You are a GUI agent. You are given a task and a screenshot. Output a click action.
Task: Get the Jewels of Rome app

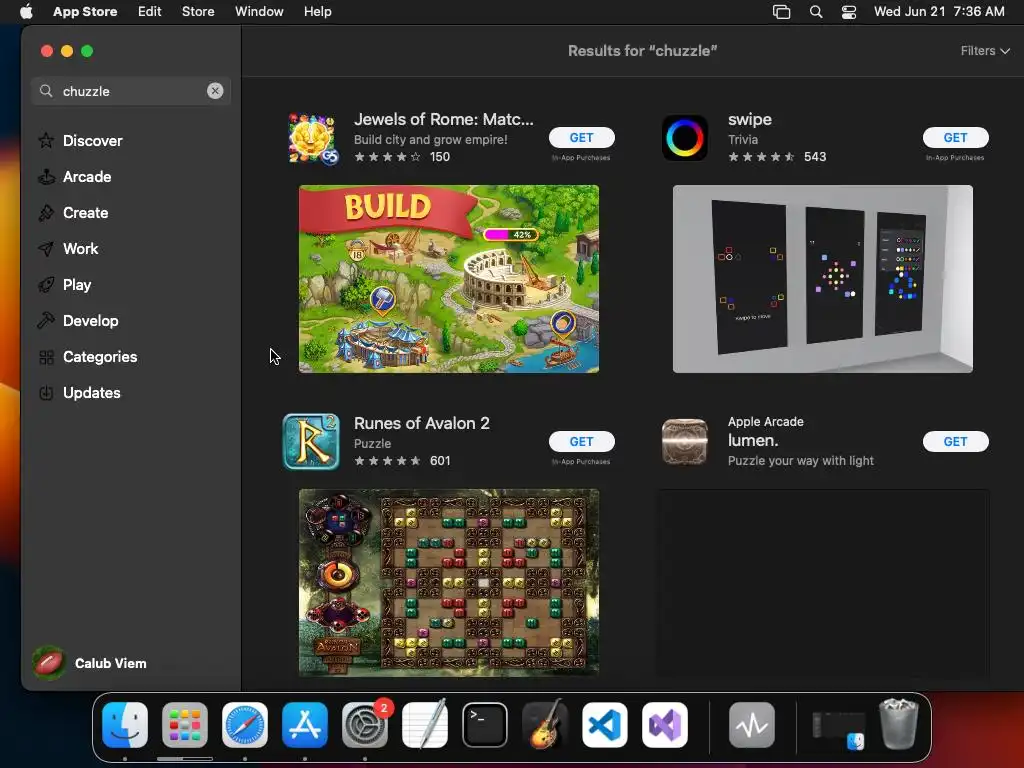pyautogui.click(x=581, y=138)
